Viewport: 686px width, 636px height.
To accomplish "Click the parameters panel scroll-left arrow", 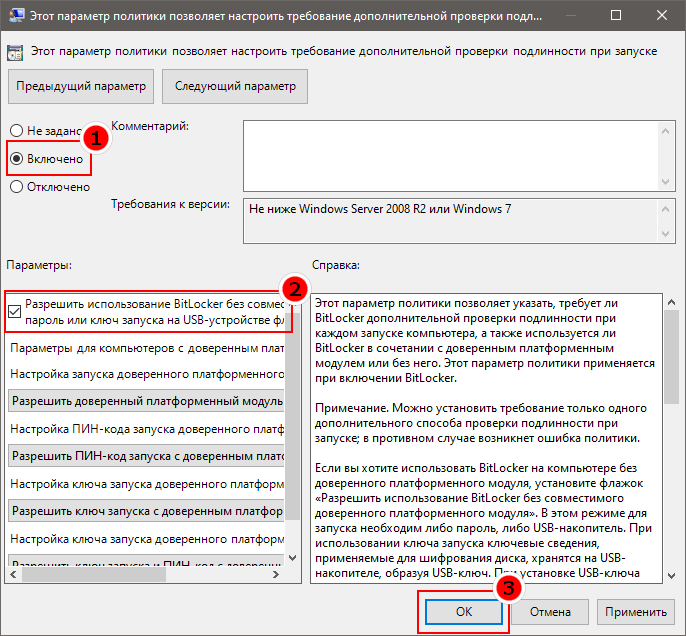I will click(x=13, y=574).
